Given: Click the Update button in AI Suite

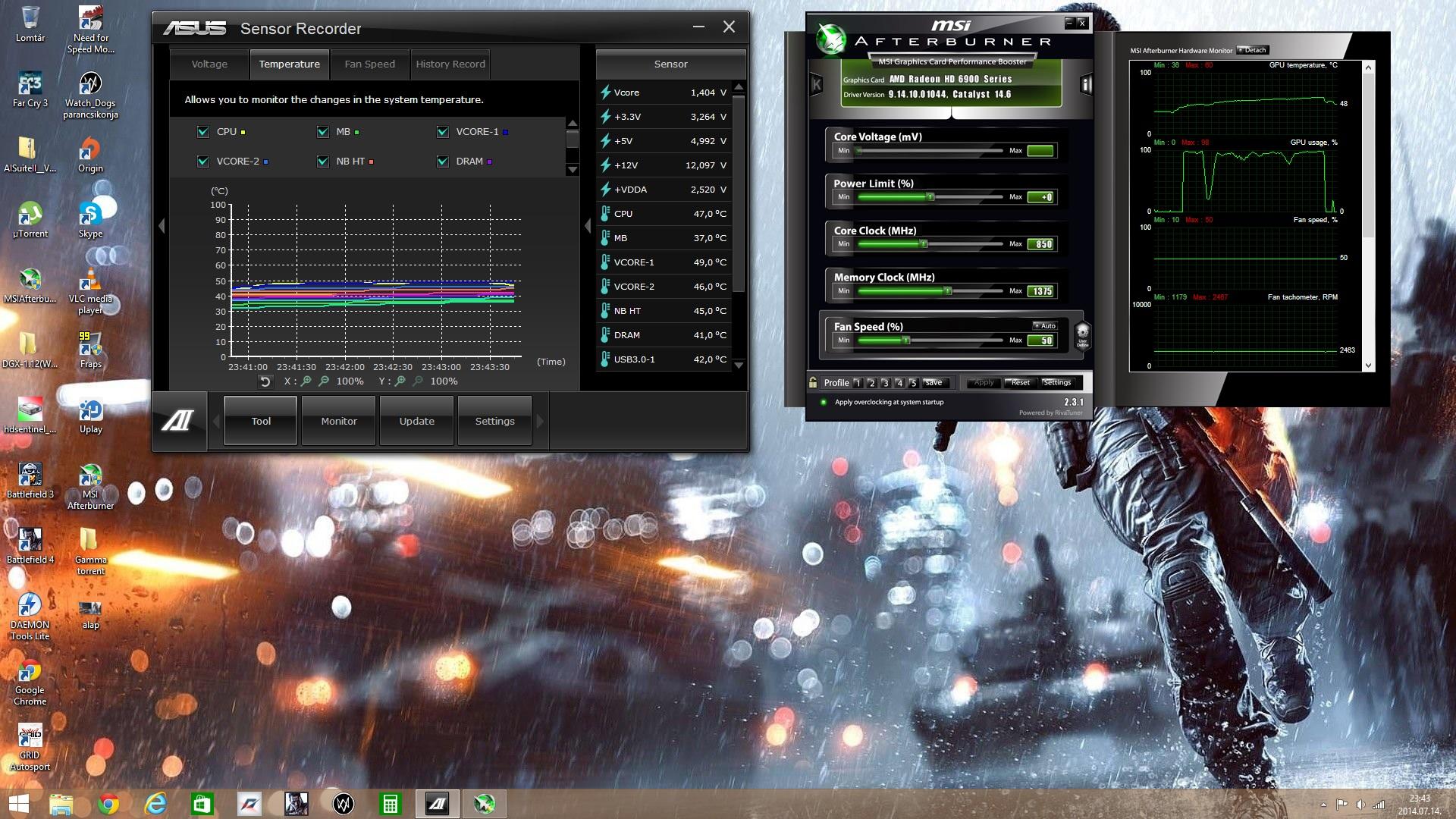Looking at the screenshot, I should click(417, 421).
